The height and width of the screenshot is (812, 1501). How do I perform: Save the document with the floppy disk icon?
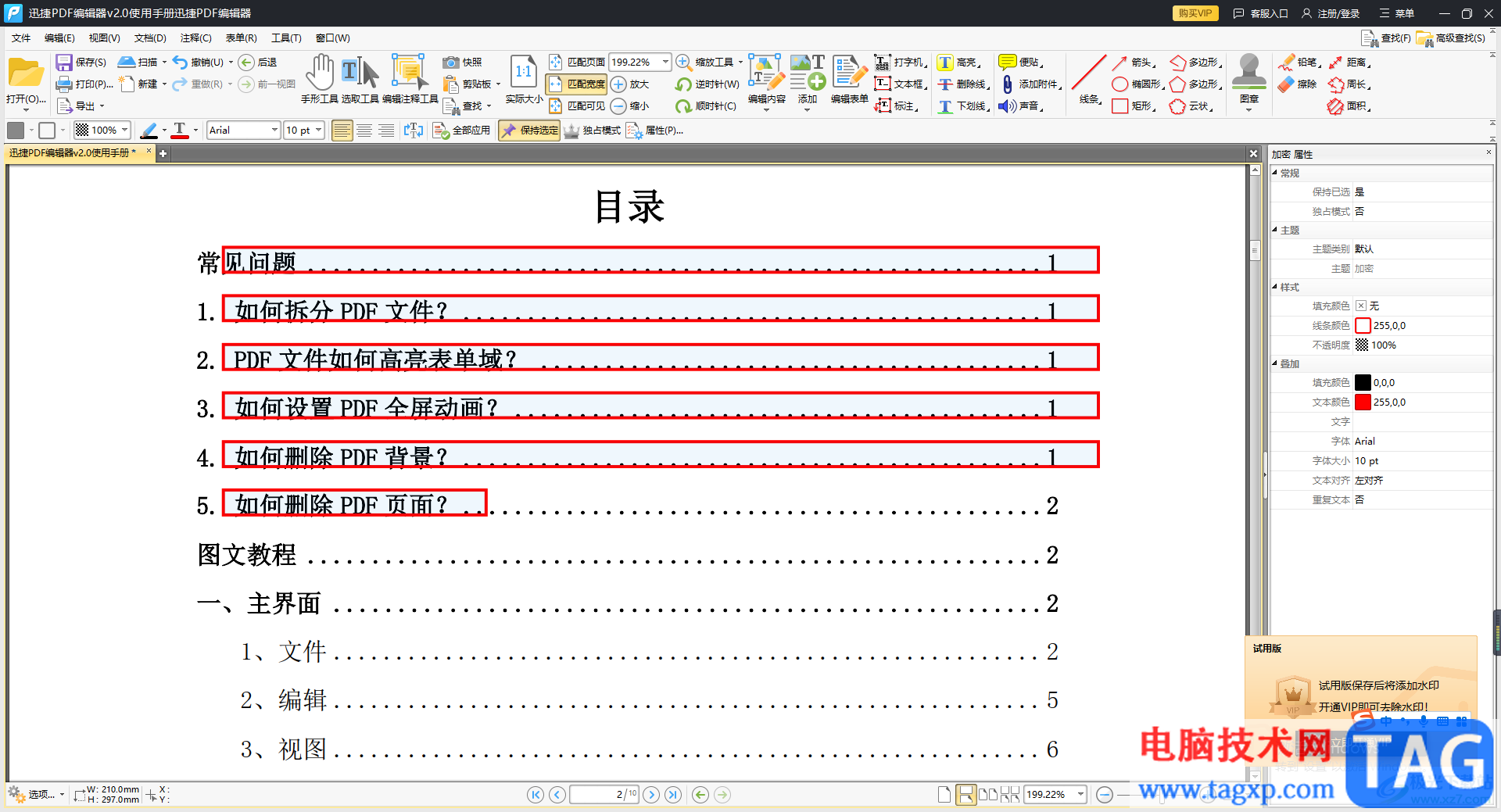pyautogui.click(x=64, y=63)
